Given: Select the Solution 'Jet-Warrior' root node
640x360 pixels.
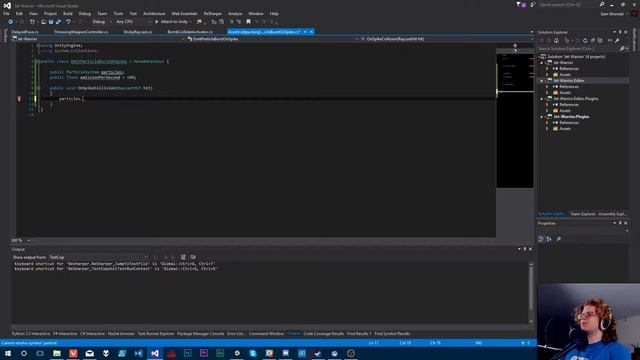Looking at the screenshot, I should click(x=576, y=57).
